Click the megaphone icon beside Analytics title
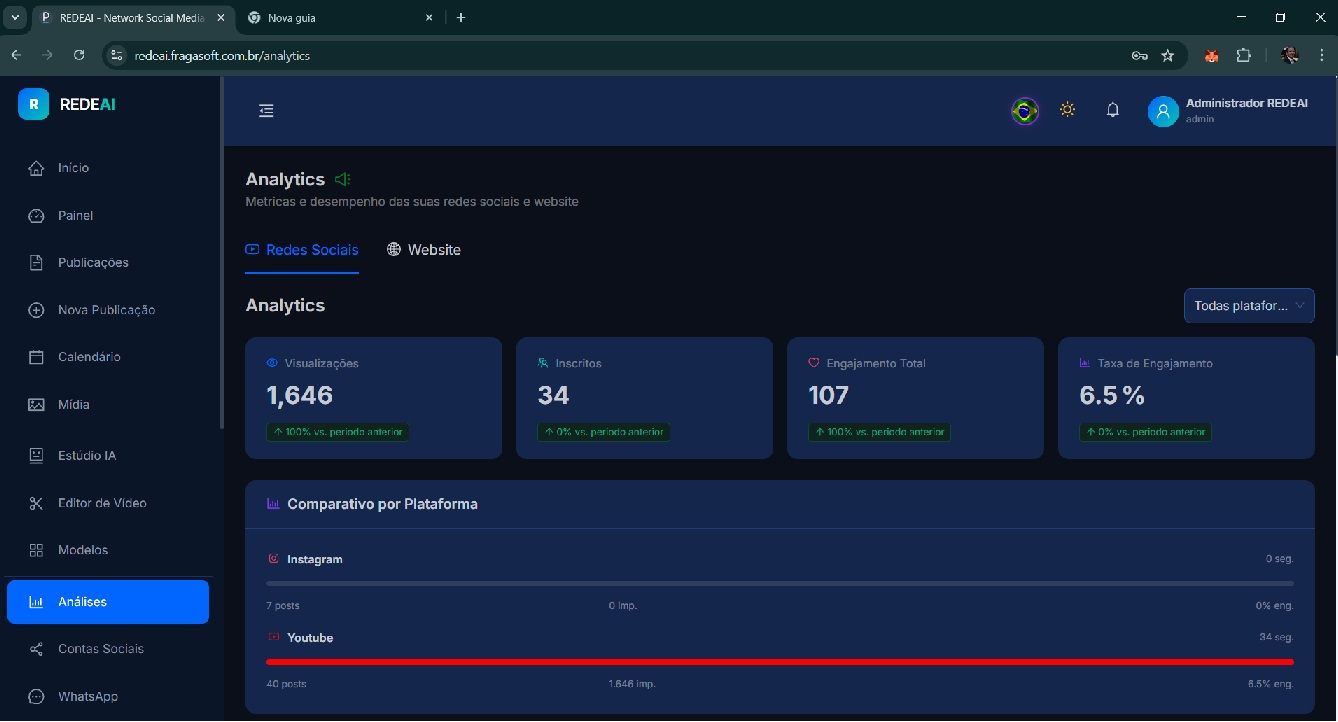This screenshot has width=1338, height=722. click(343, 180)
